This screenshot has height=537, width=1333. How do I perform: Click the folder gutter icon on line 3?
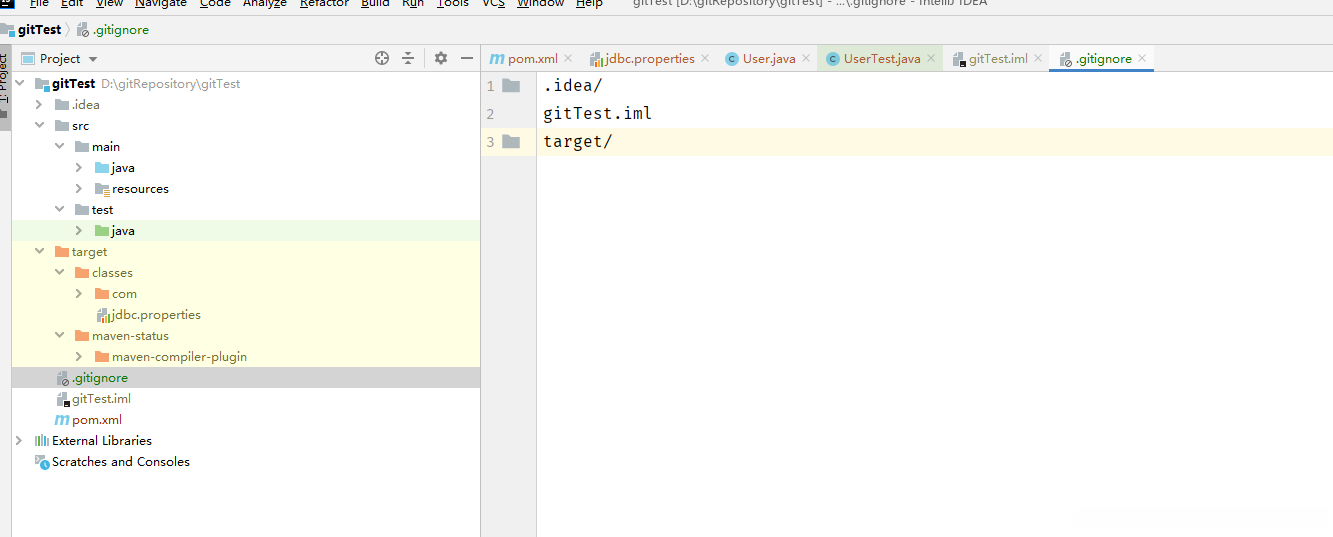click(511, 142)
